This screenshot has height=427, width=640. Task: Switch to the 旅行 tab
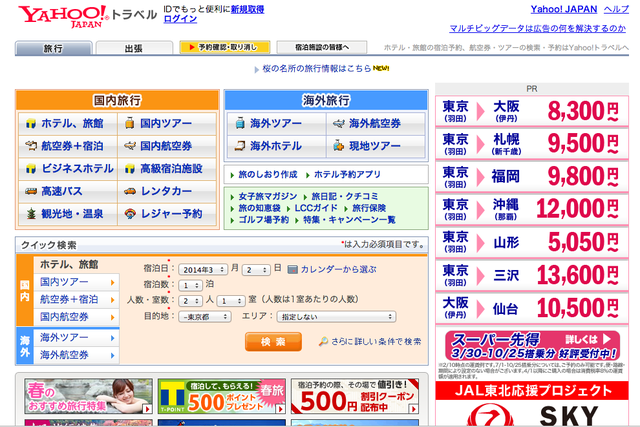(53, 48)
